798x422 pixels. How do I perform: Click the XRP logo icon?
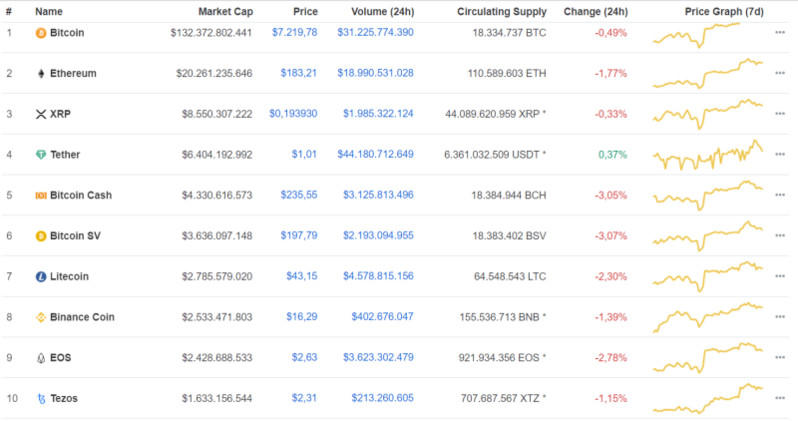tap(41, 114)
